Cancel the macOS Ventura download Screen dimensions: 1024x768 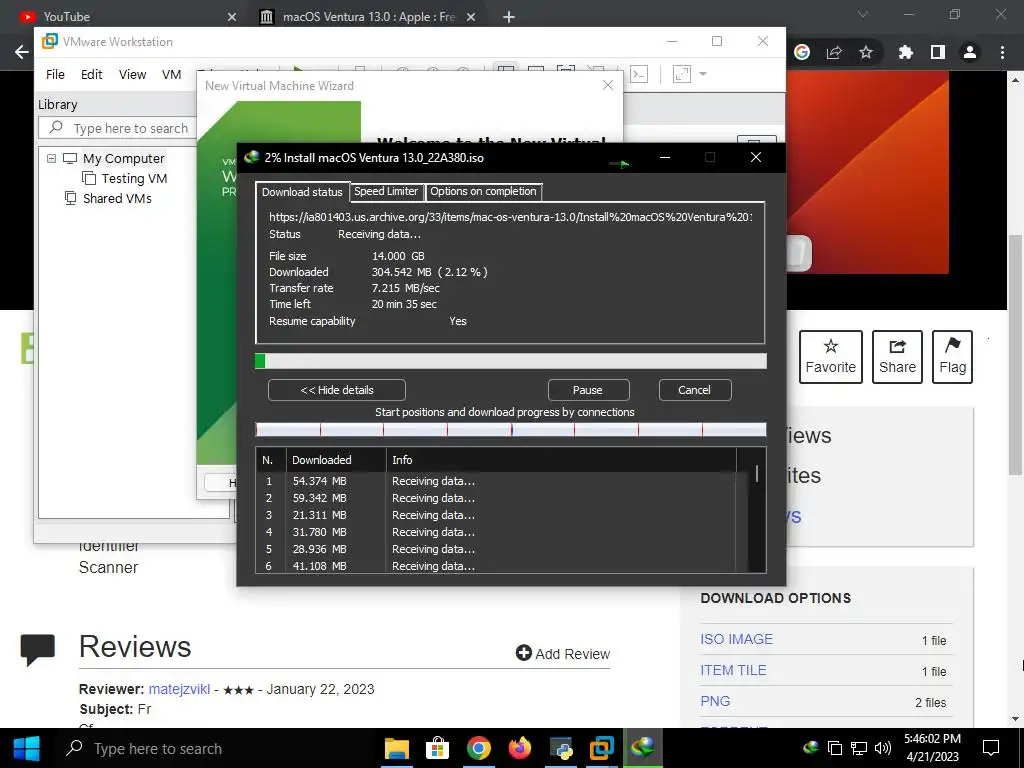point(694,390)
